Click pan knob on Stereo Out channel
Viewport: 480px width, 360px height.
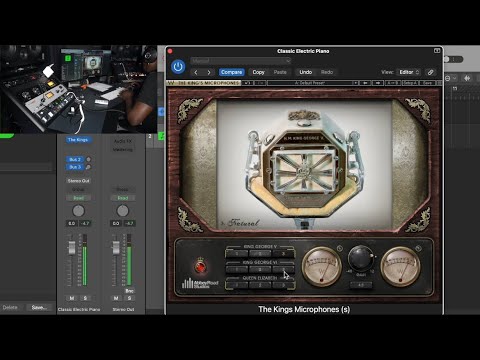point(122,211)
